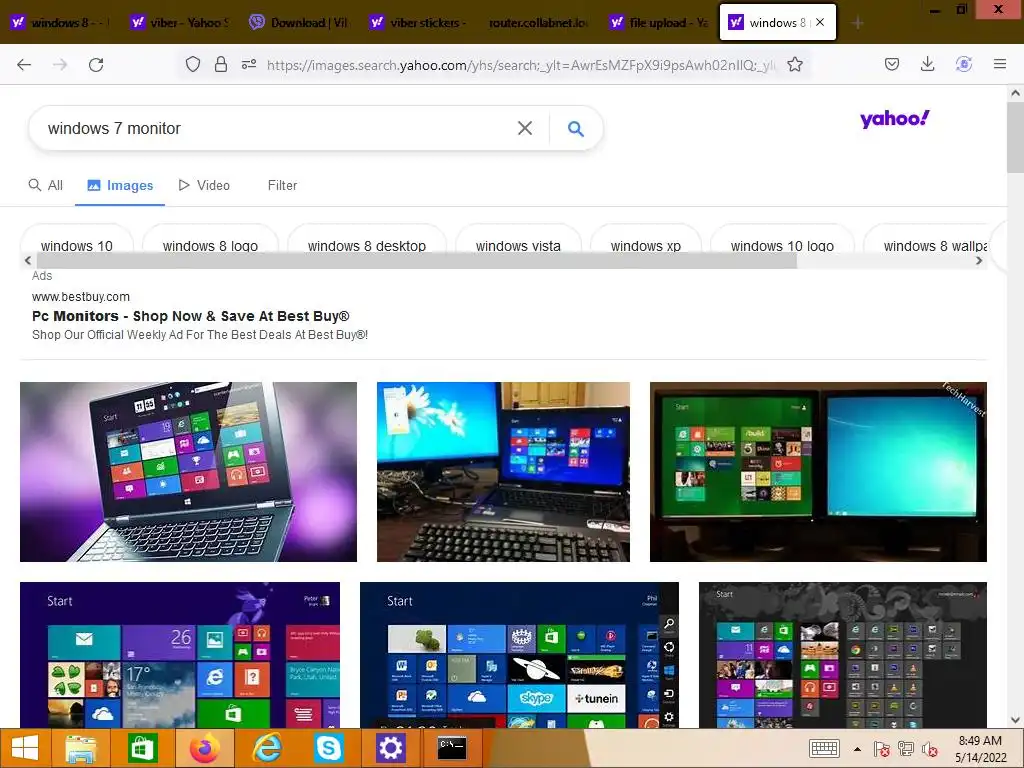
Task: Save page to Pocket
Action: tap(892, 64)
